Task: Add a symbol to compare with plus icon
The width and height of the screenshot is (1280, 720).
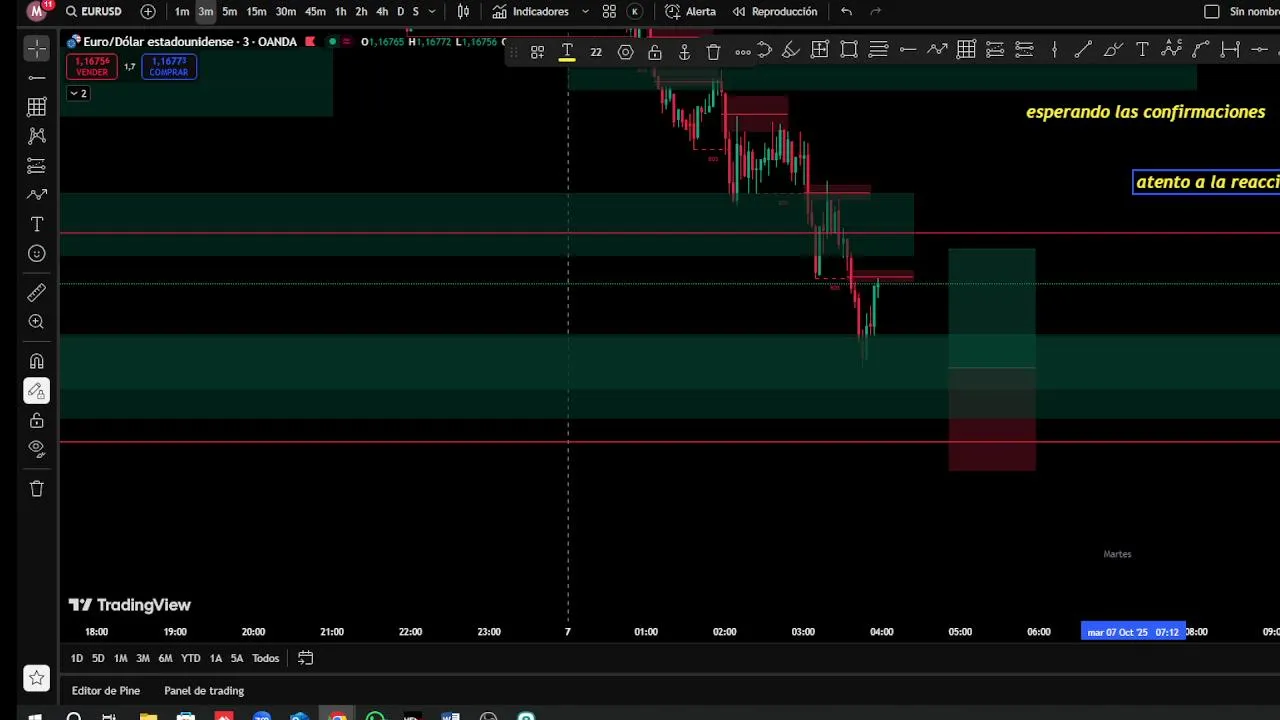Action: (148, 11)
